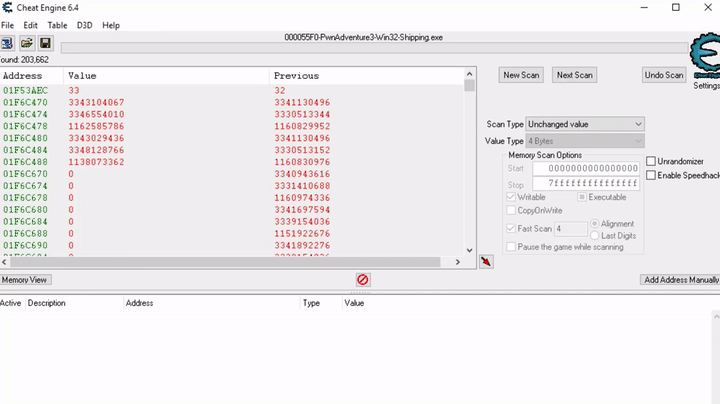The image size is (720, 404).
Task: Toggle the Enable Speedhack checkbox
Action: click(651, 175)
